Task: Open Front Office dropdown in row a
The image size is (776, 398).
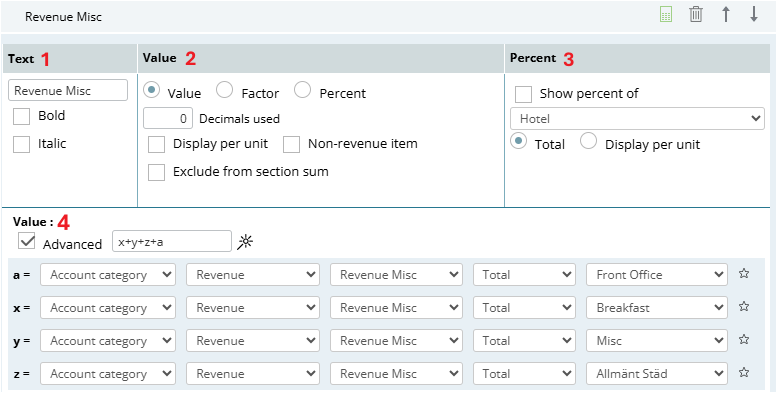Action: point(657,275)
